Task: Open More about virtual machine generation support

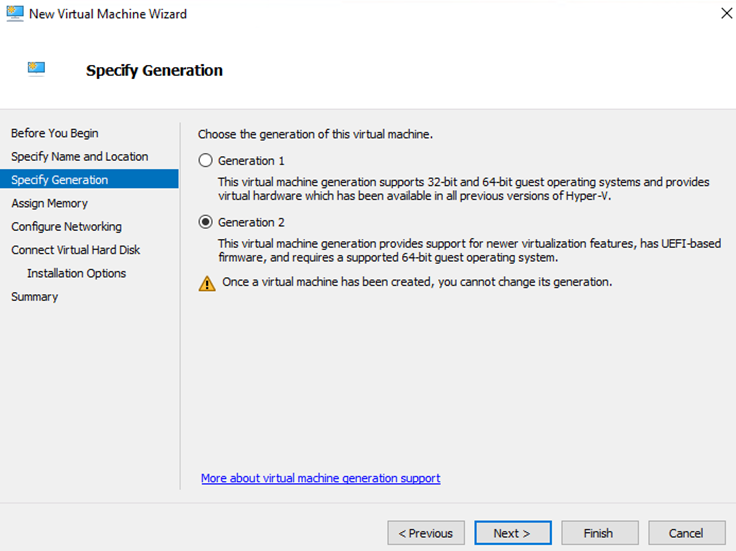Action: pos(320,478)
